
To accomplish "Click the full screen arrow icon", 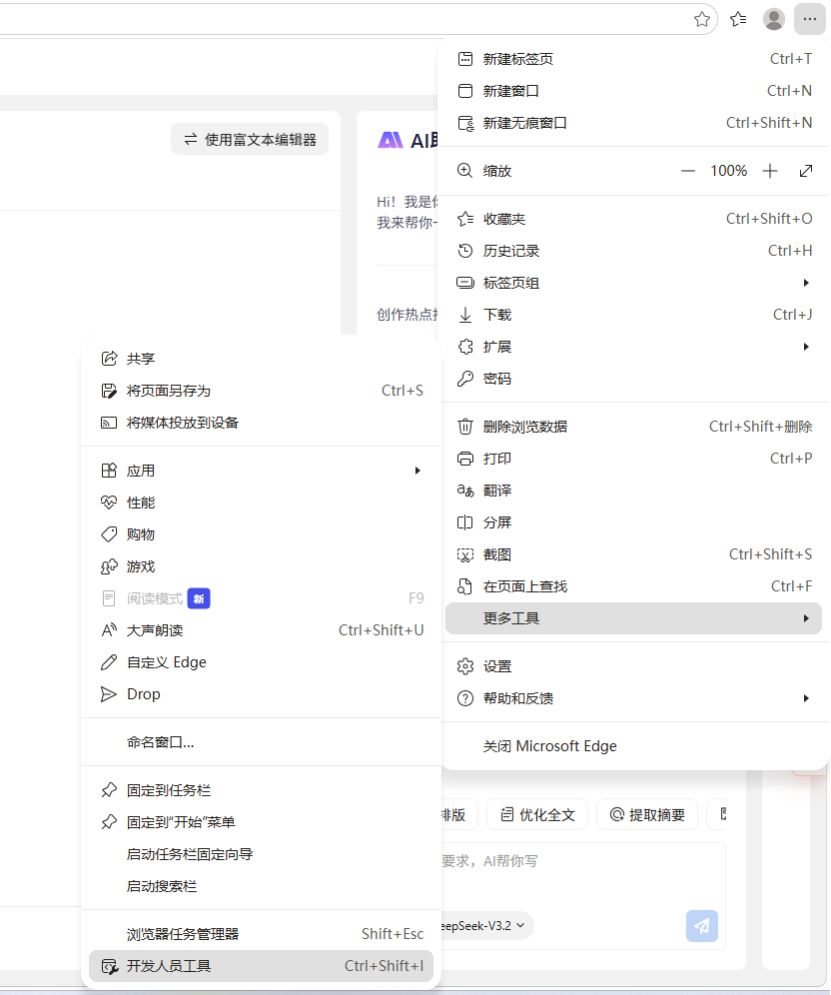I will click(x=806, y=171).
